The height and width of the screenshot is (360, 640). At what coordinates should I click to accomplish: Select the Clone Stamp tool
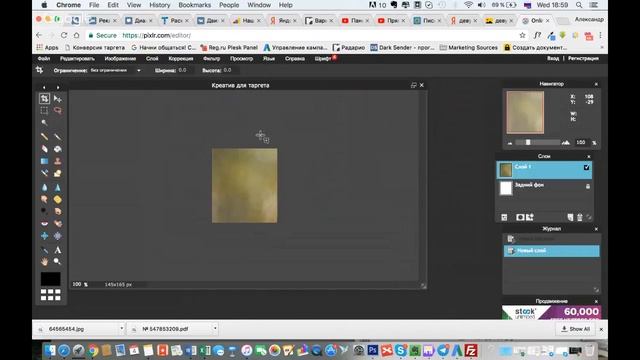tap(58, 161)
